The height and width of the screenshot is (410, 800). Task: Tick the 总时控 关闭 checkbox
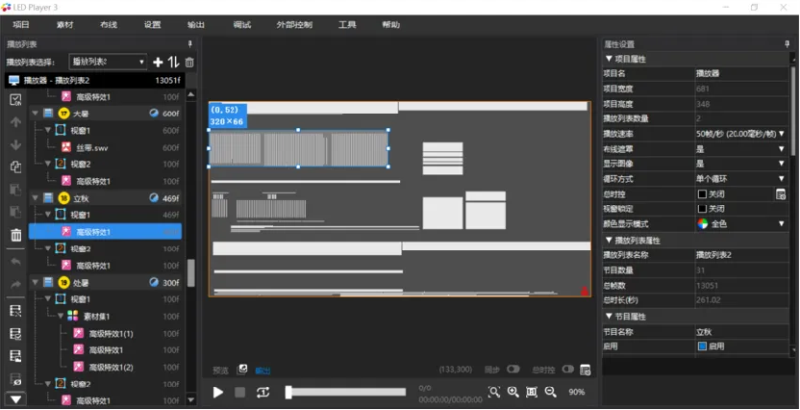702,194
